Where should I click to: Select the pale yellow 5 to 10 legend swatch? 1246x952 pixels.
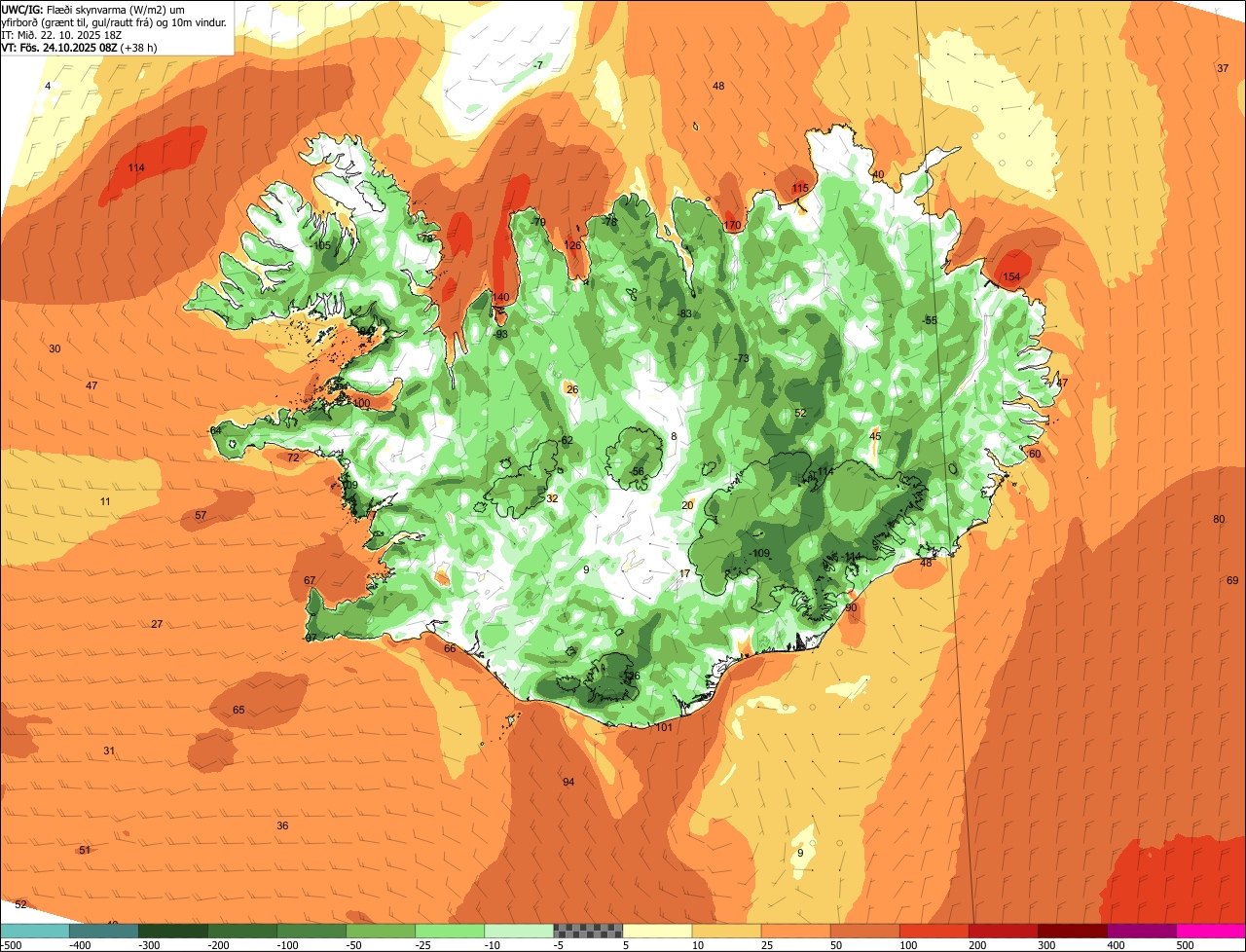click(657, 931)
